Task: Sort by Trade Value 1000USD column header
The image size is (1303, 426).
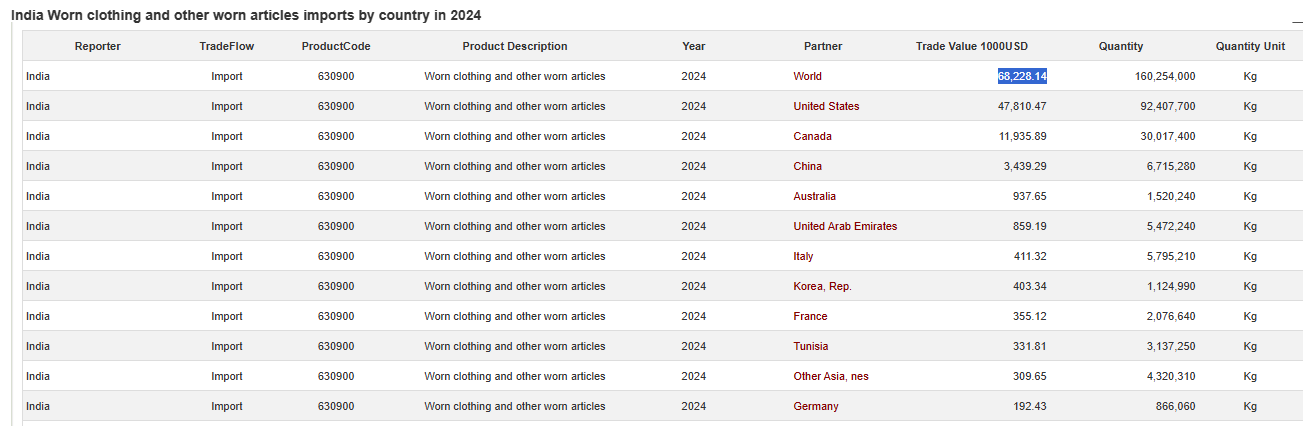Action: [x=971, y=46]
